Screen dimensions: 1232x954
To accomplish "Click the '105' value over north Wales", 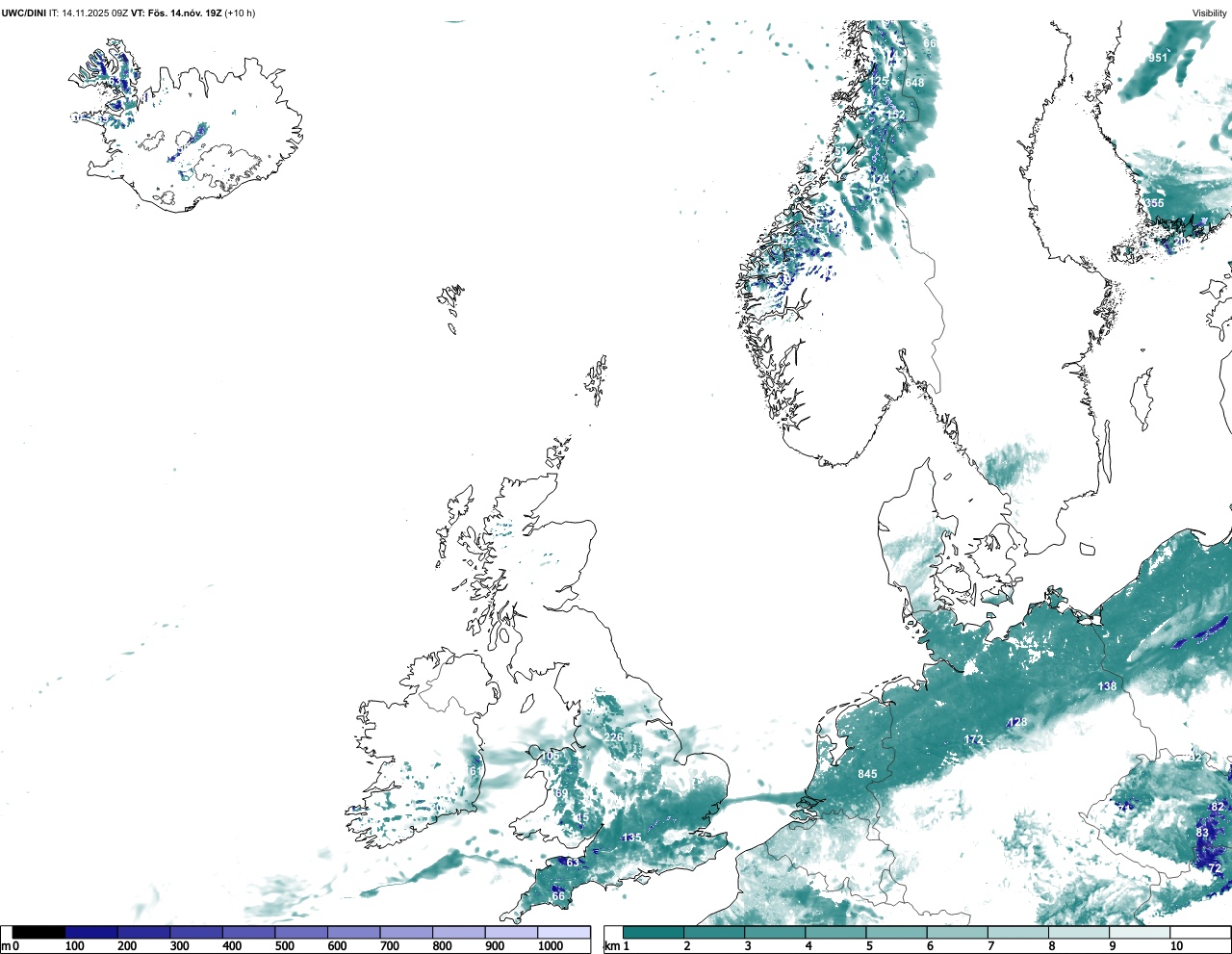I will 550,757.
